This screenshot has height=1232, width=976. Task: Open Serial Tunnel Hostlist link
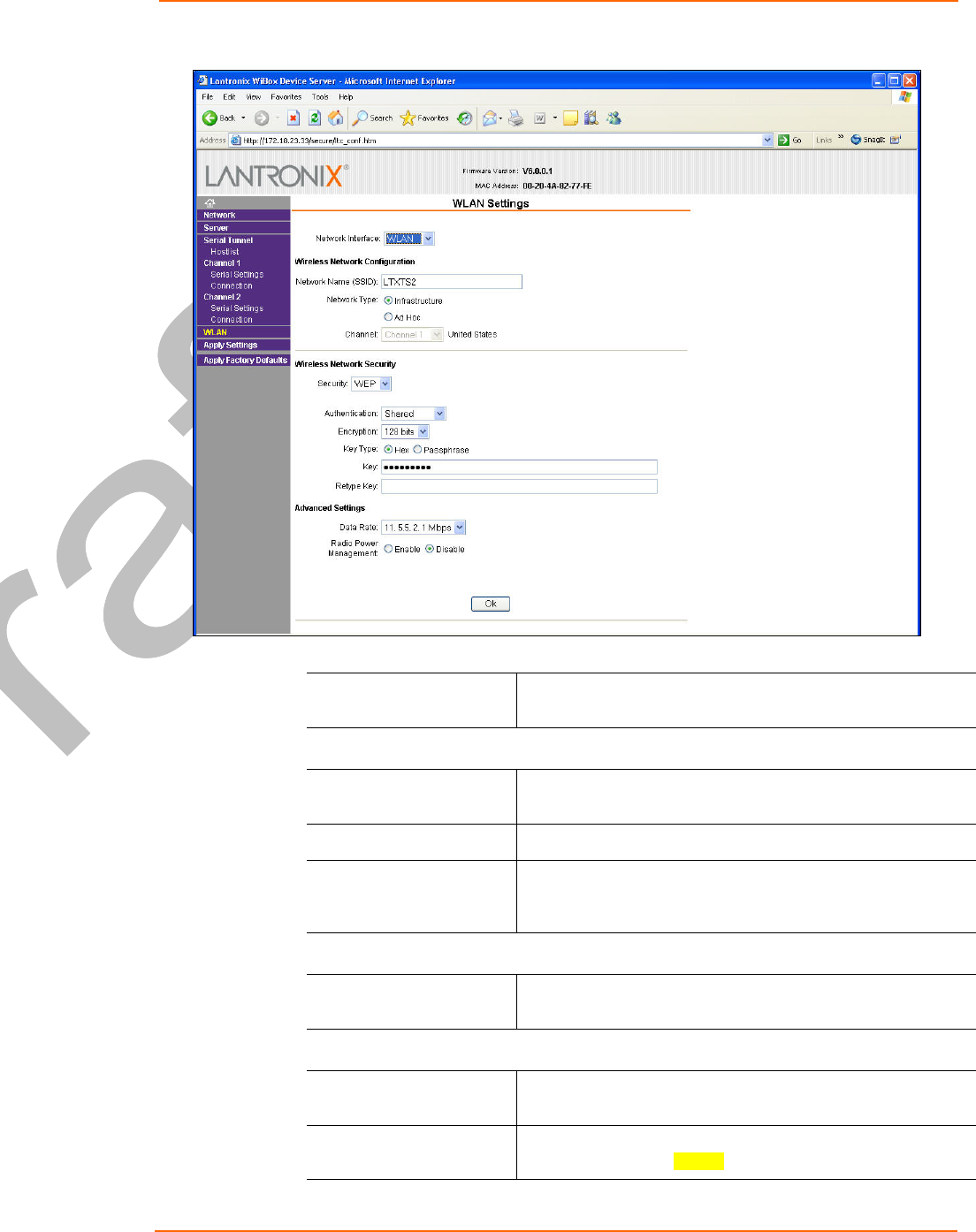click(x=225, y=252)
